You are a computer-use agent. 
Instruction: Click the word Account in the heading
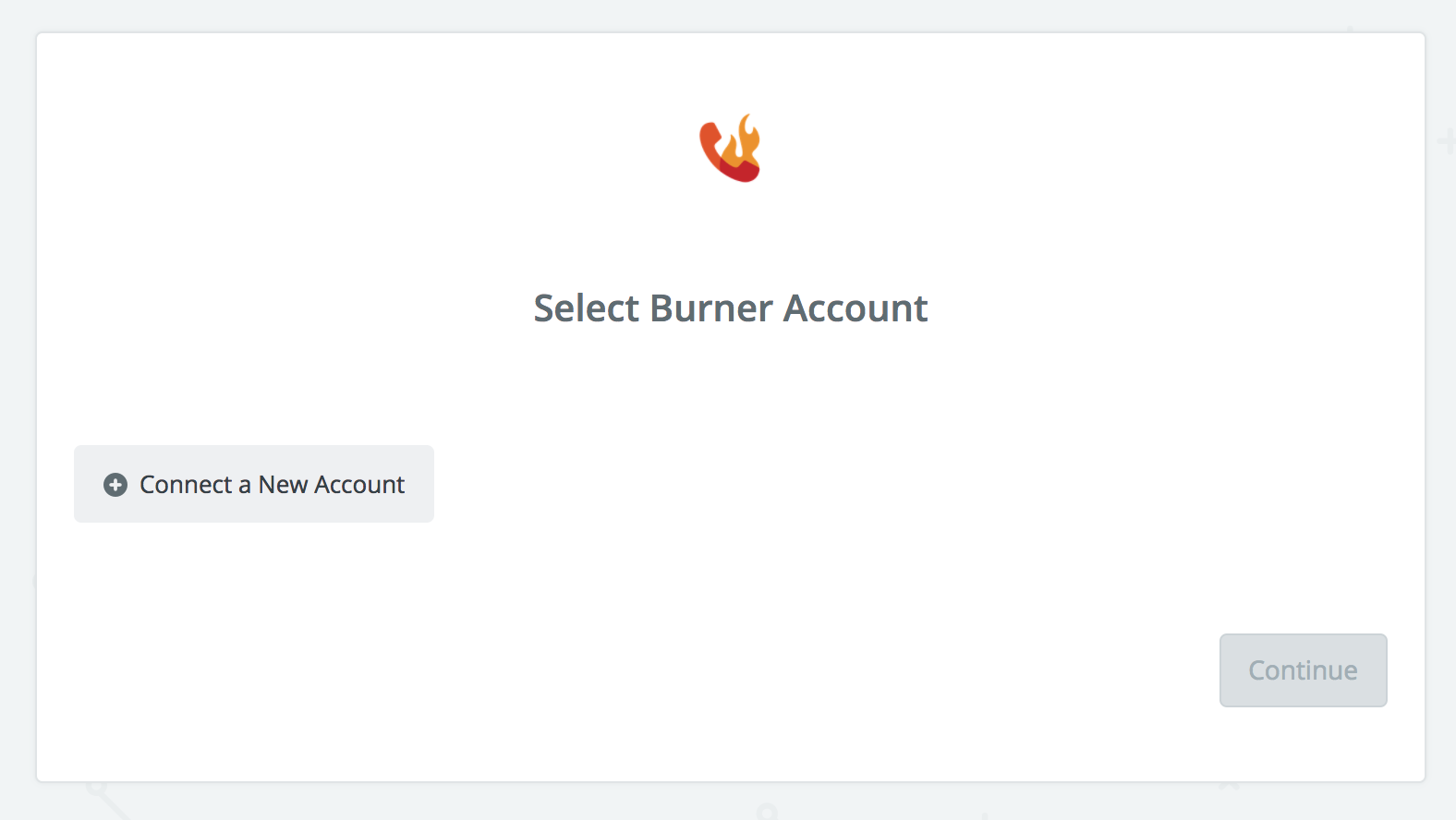855,308
